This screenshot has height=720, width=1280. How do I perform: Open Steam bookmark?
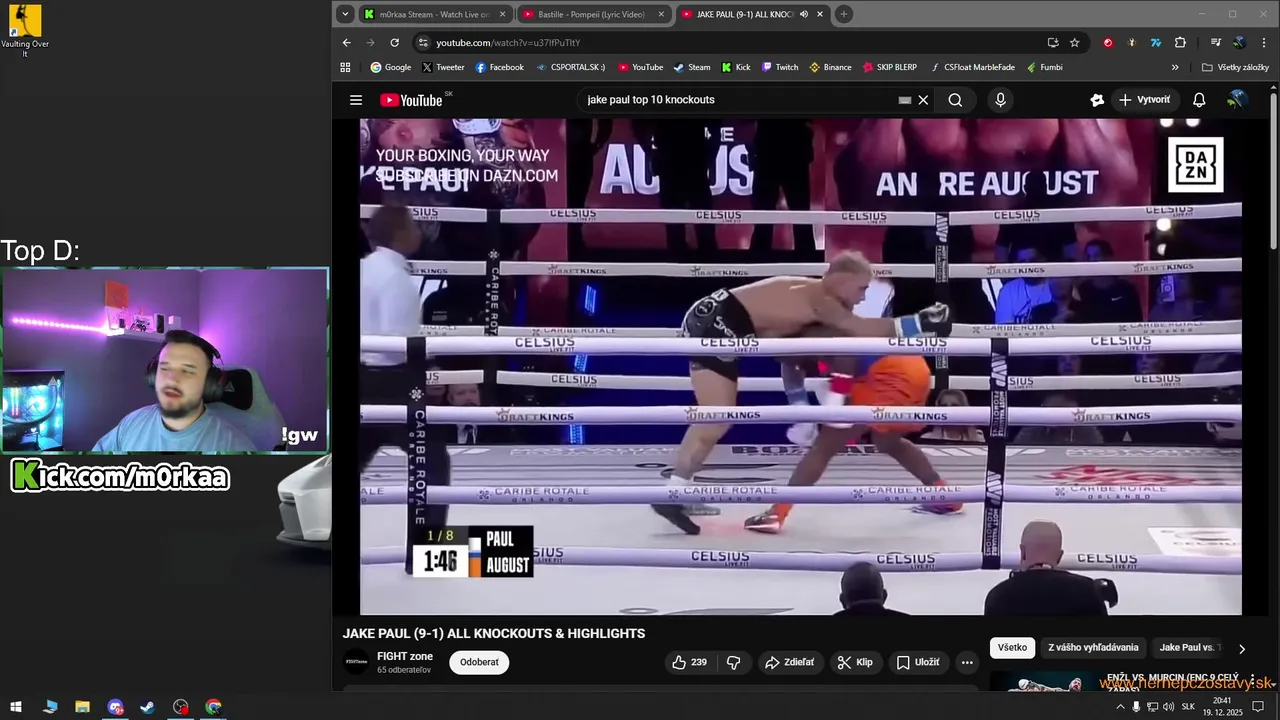click(692, 67)
